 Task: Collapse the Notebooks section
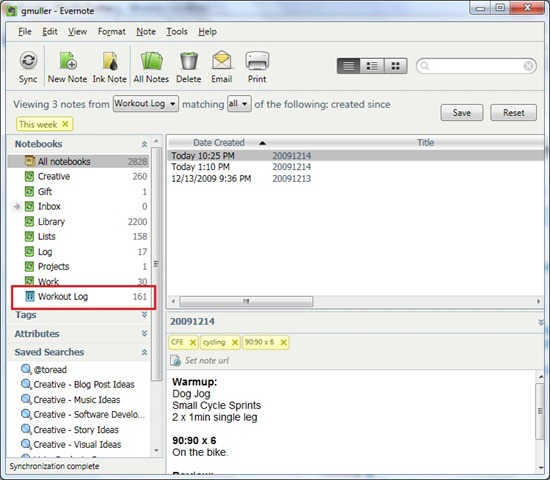point(144,144)
